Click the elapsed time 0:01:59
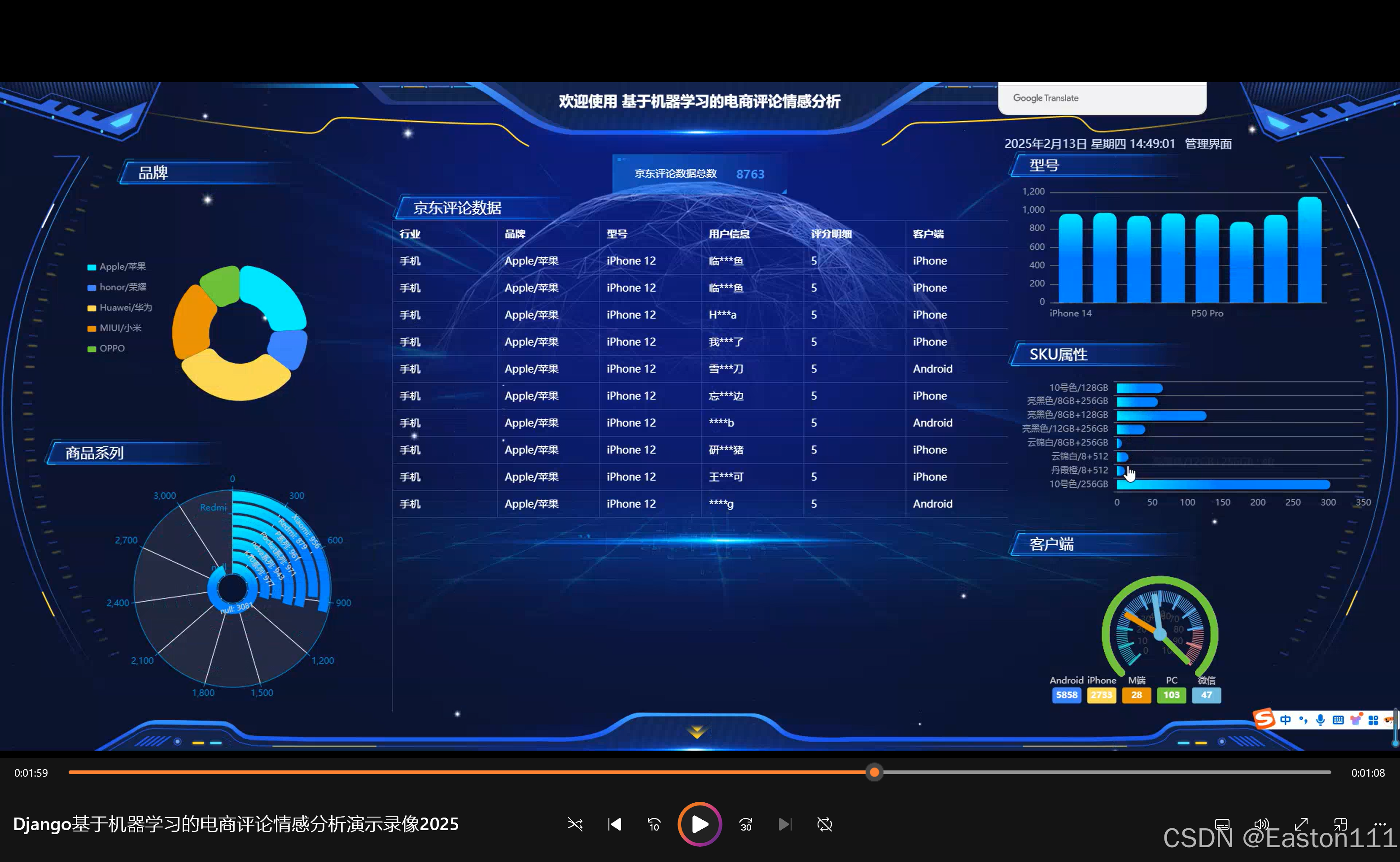The image size is (1400, 862). (x=31, y=773)
